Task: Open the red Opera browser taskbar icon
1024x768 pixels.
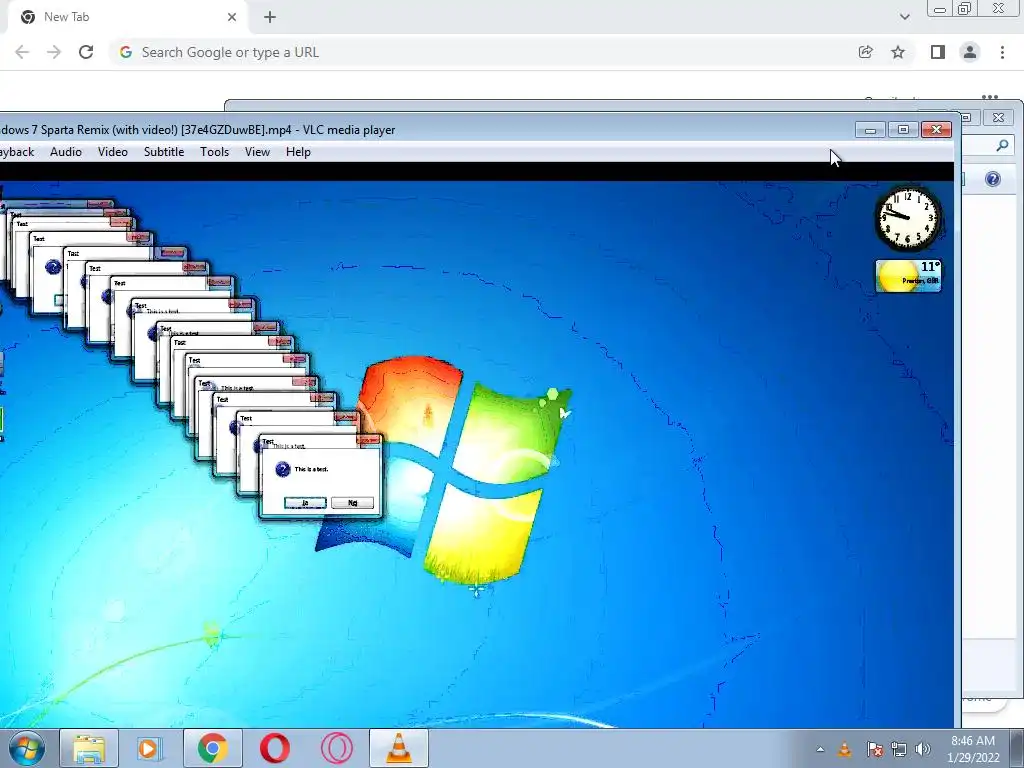Action: point(274,748)
